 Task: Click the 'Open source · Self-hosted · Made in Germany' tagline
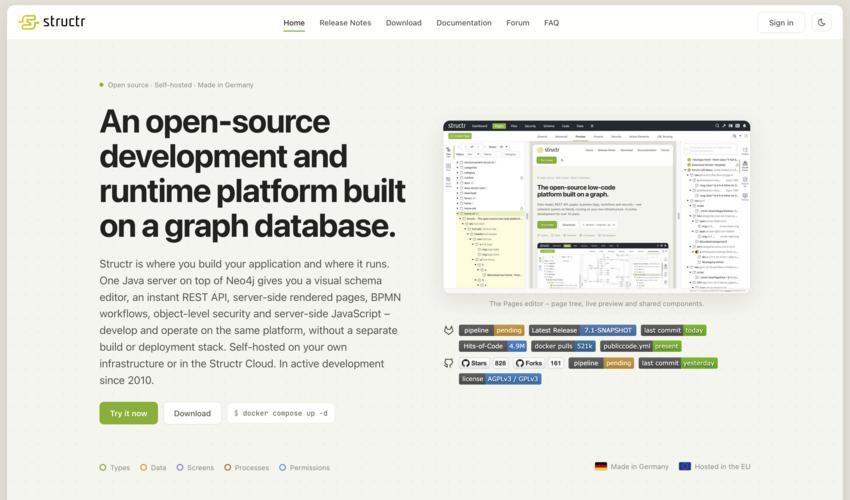coord(181,85)
